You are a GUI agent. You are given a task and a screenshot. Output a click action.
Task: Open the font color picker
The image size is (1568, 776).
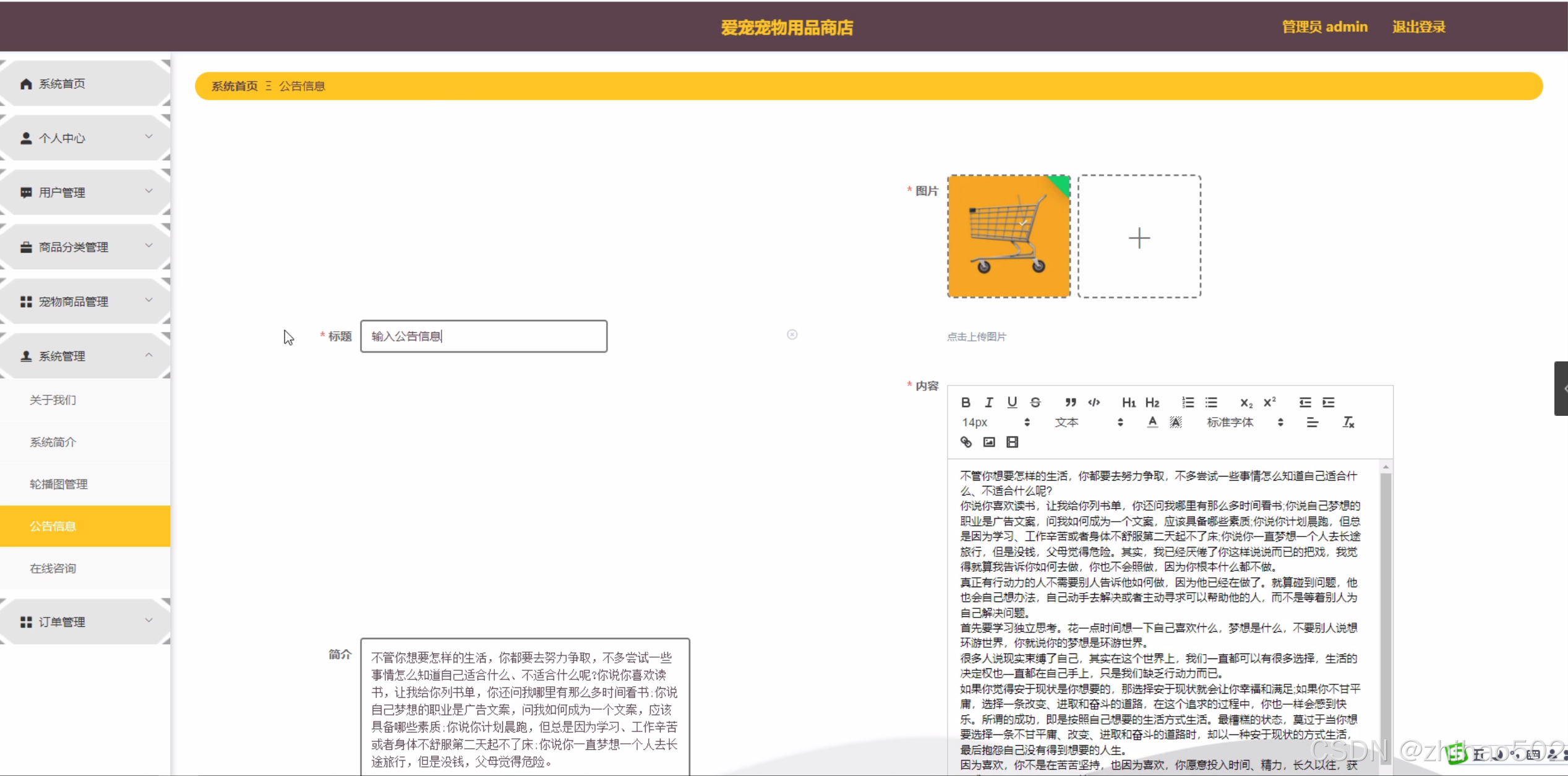[x=1152, y=422]
